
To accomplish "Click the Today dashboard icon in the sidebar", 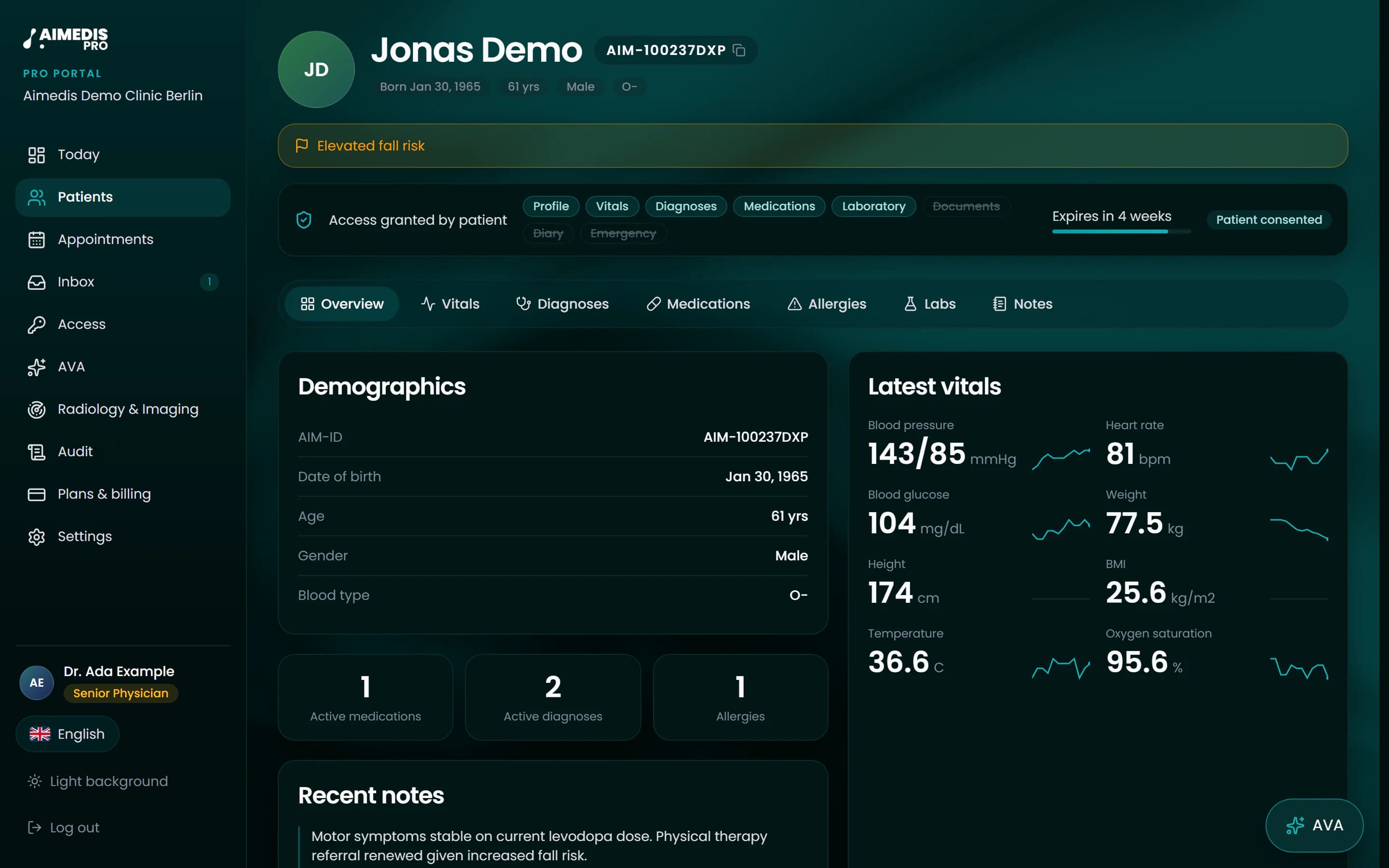I will (x=37, y=155).
